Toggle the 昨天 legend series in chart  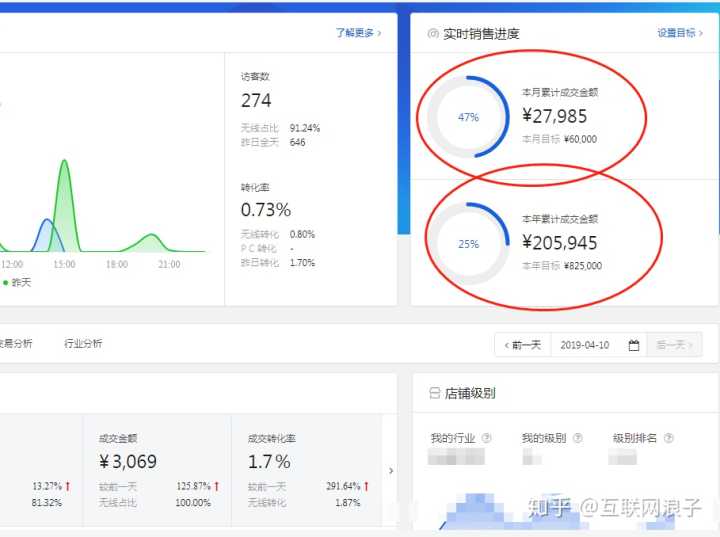point(17,282)
